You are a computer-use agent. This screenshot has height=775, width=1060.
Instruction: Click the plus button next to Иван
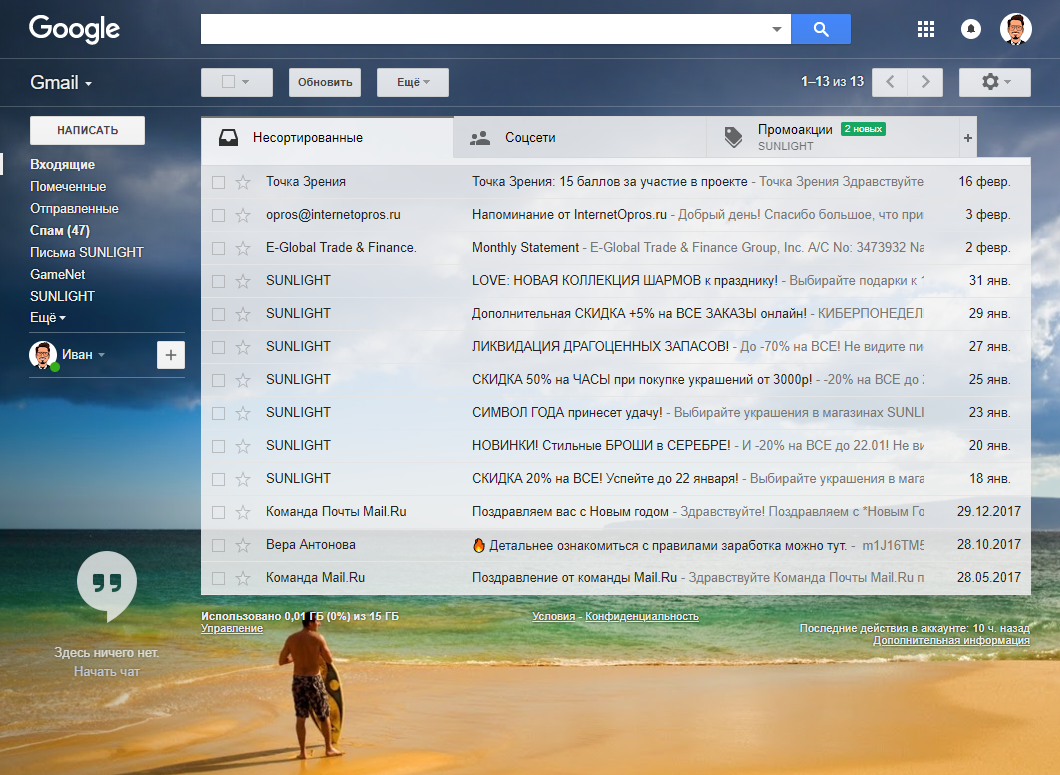click(x=171, y=355)
